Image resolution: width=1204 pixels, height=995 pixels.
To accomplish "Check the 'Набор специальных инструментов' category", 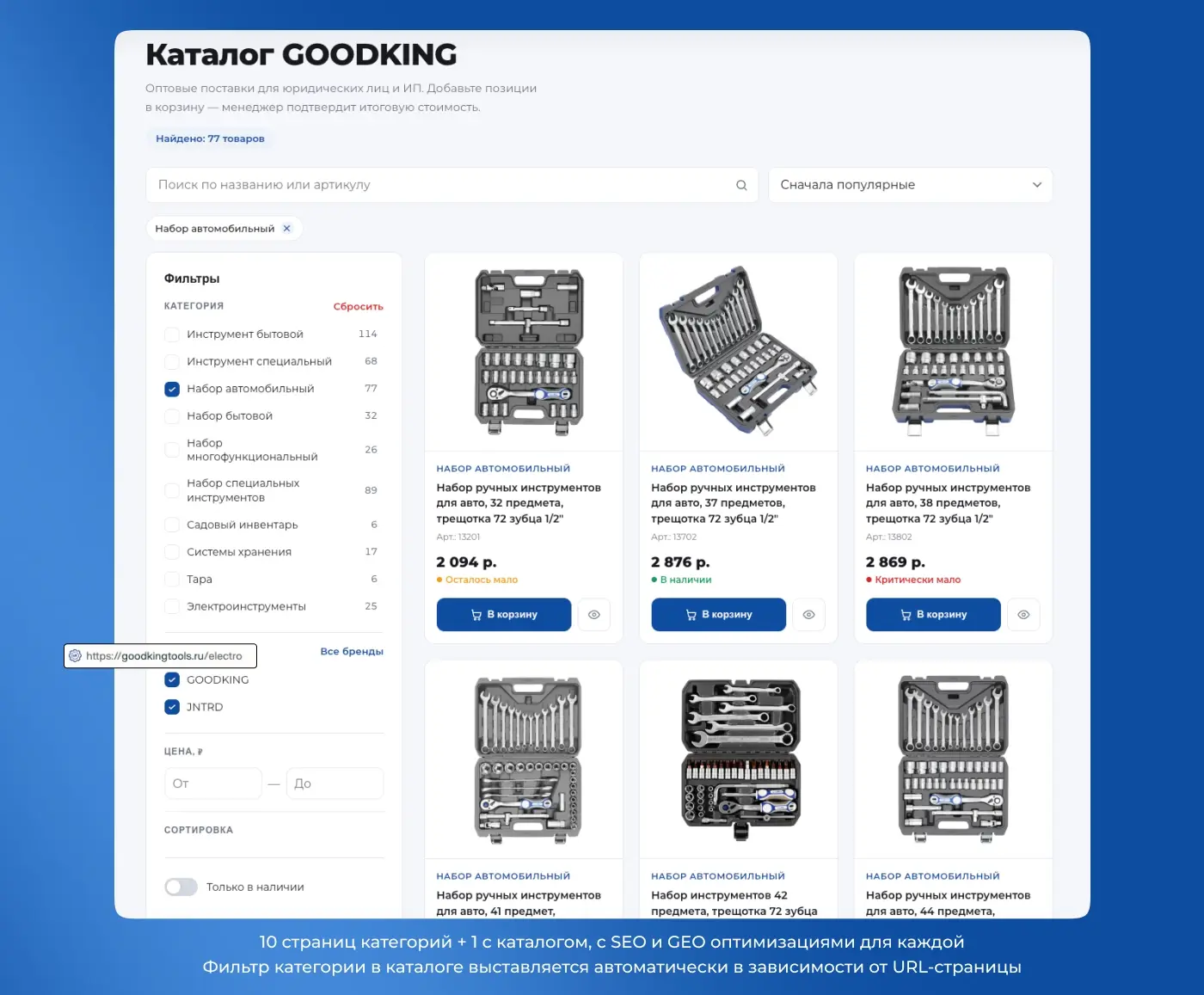I will [x=172, y=490].
